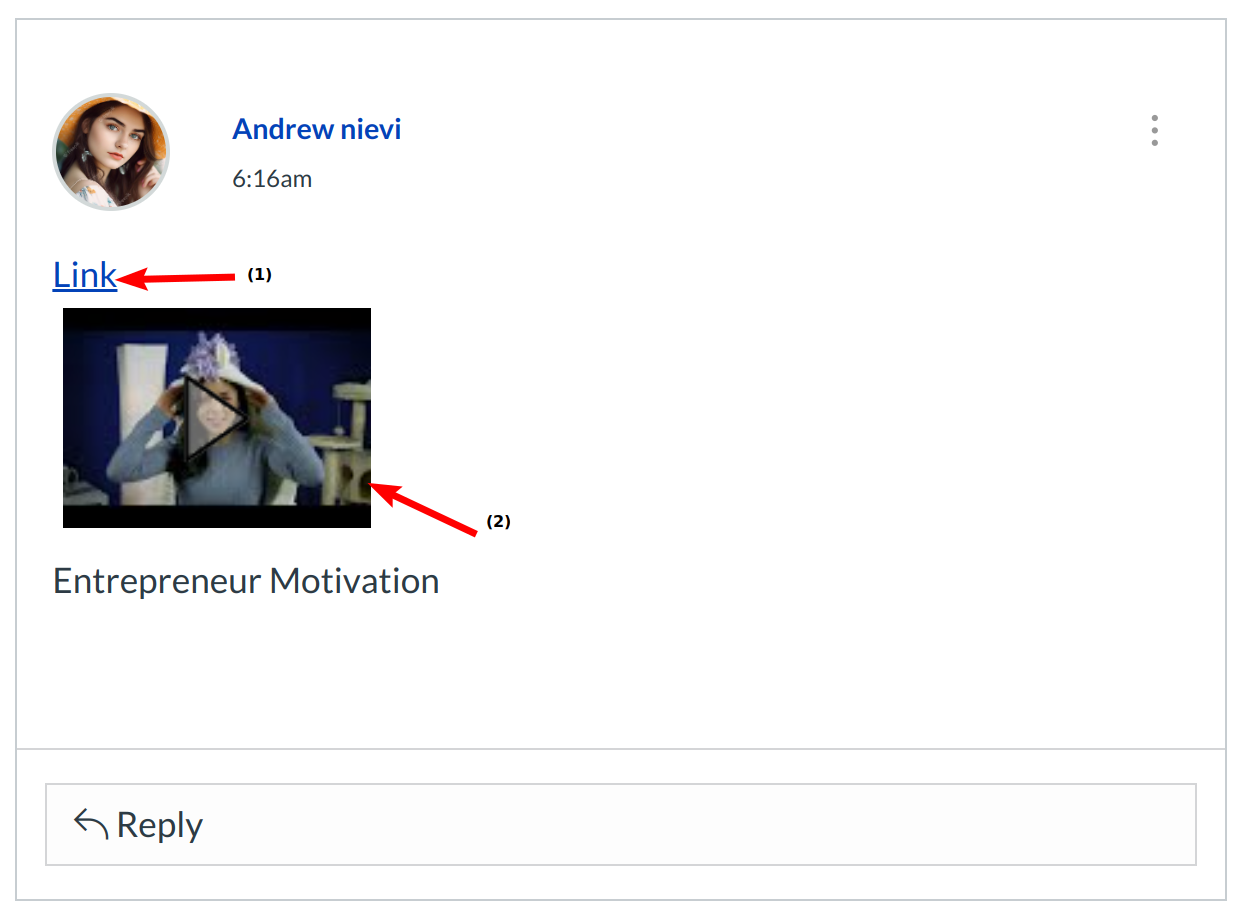Image resolution: width=1250 pixels, height=914 pixels.
Task: Open the three-dot options menu on the post
Action: click(x=1154, y=131)
